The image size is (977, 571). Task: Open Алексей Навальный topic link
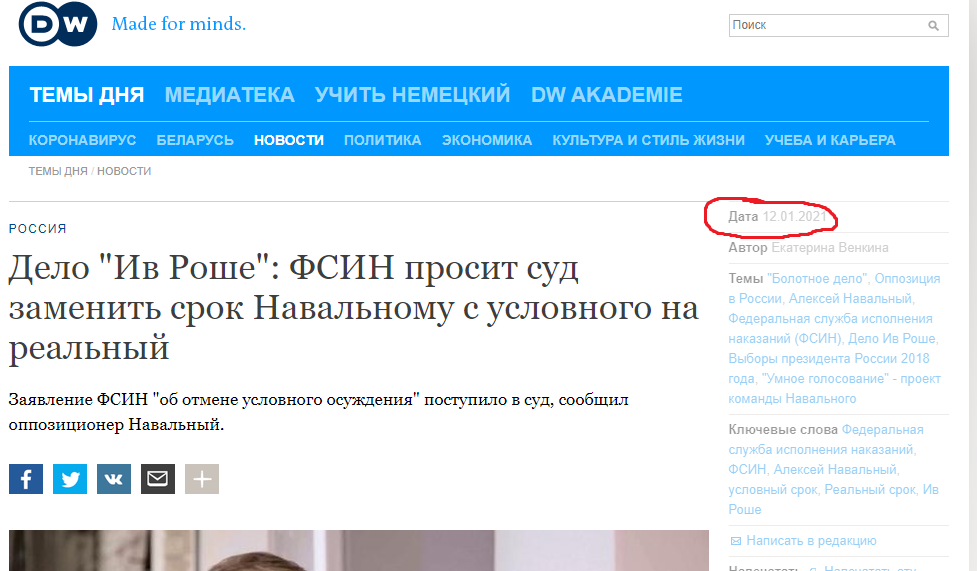tap(850, 299)
